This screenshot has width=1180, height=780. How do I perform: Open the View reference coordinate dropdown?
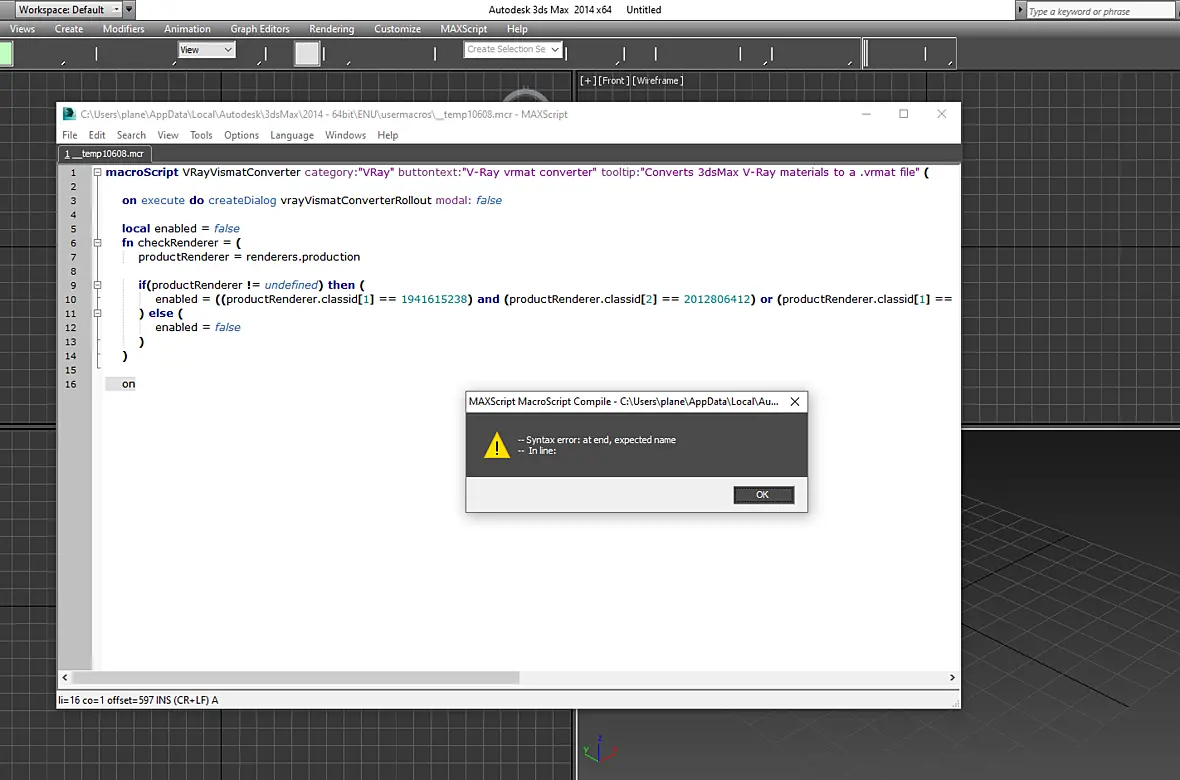206,50
